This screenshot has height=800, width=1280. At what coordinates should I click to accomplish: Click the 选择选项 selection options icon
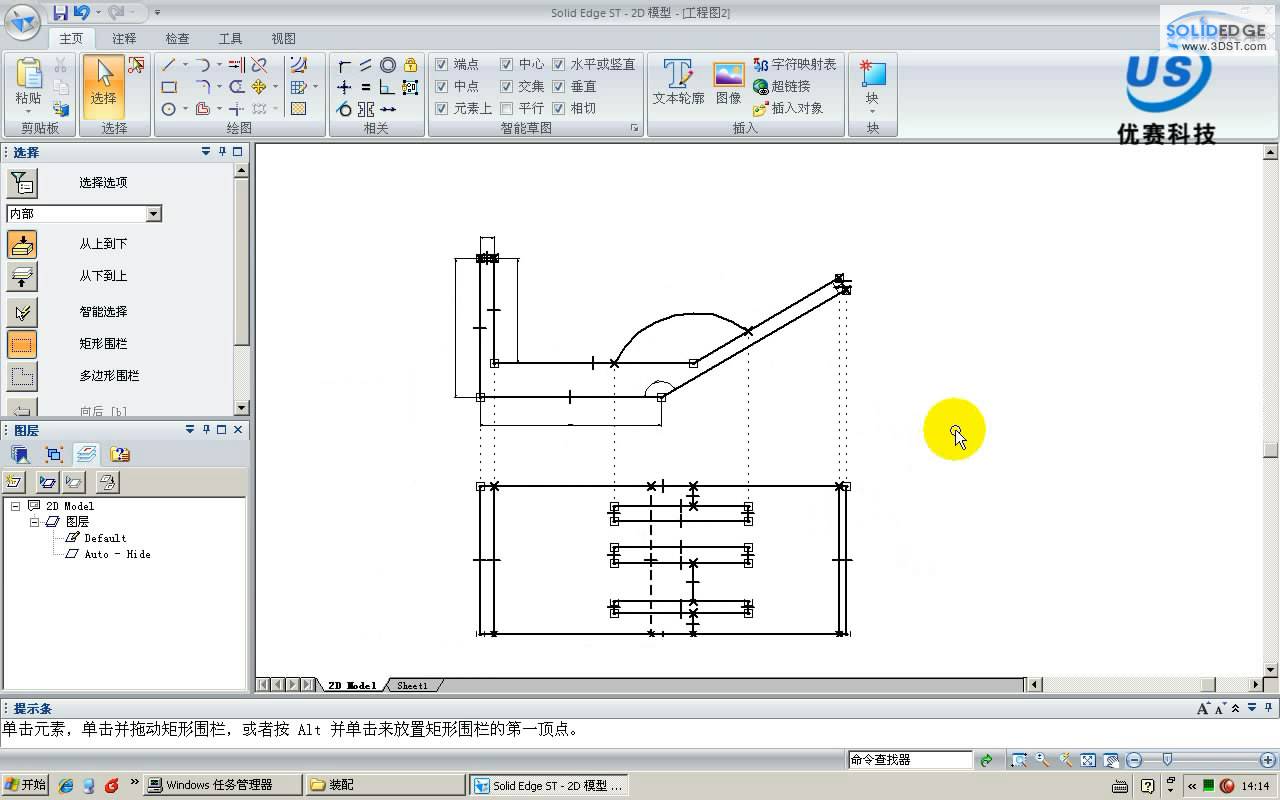coord(22,182)
